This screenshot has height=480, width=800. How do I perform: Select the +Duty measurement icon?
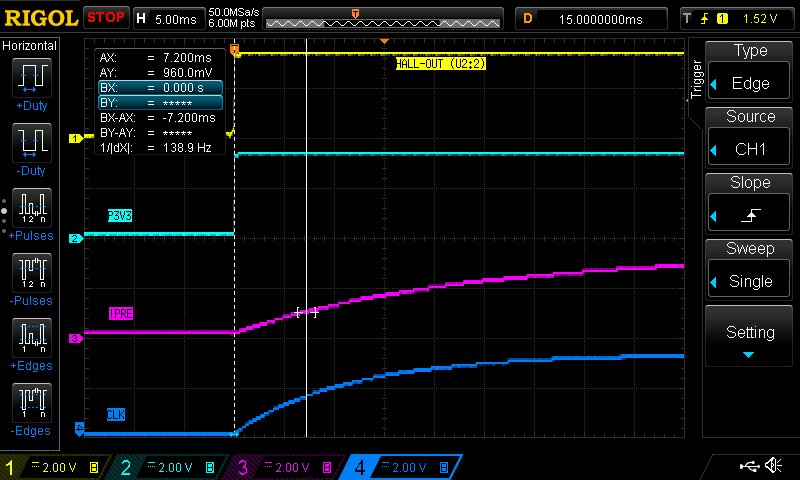coord(32,78)
